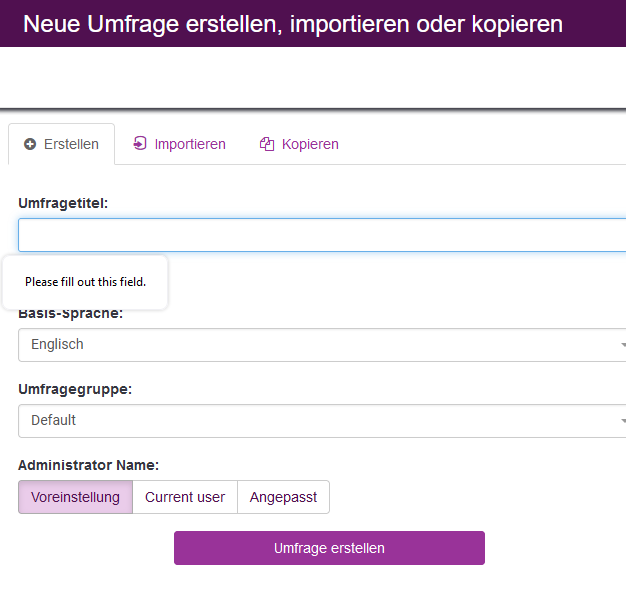Click the Umfragetitel label

pyautogui.click(x=63, y=203)
